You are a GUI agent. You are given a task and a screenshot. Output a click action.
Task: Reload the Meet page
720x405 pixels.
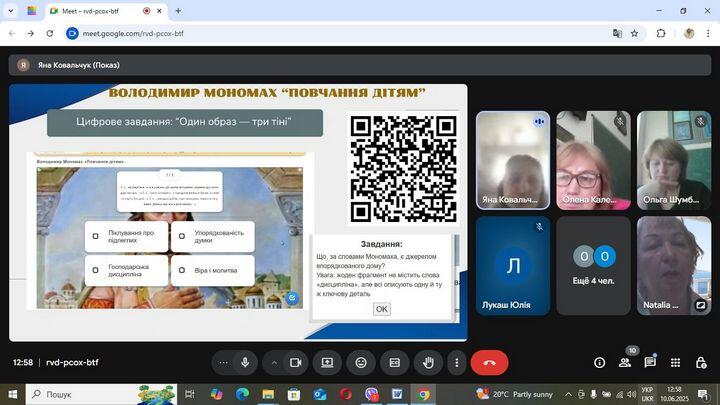tap(50, 34)
